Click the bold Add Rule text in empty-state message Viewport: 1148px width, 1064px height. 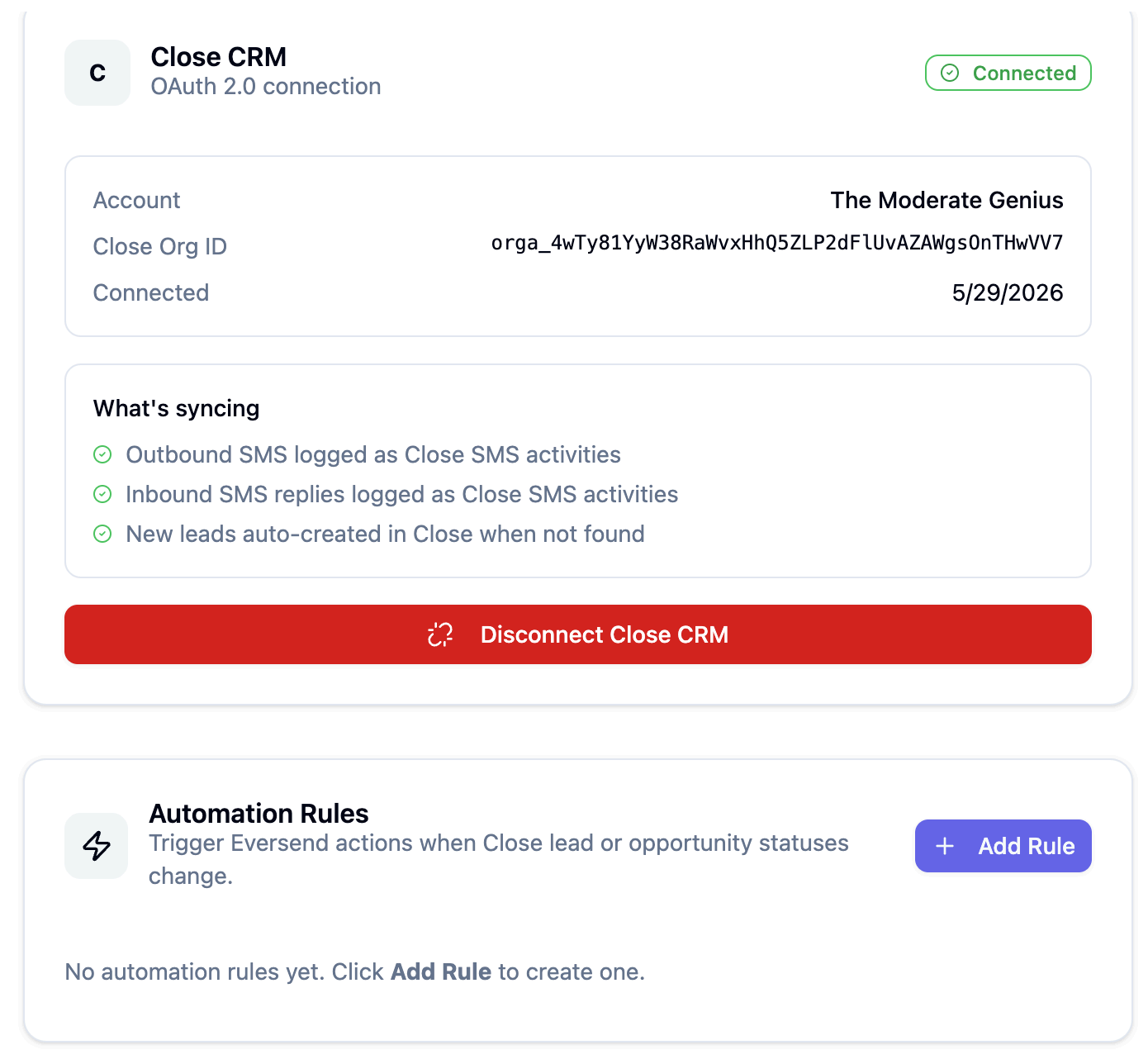[x=441, y=971]
